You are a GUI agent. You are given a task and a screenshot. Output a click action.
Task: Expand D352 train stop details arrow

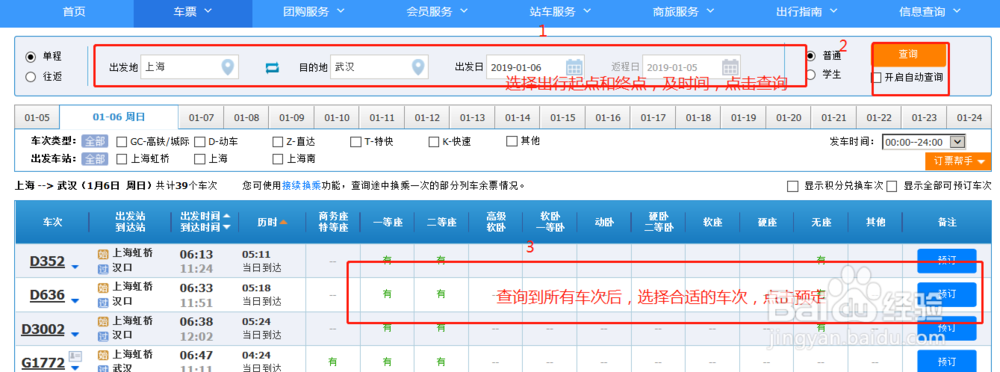point(75,266)
